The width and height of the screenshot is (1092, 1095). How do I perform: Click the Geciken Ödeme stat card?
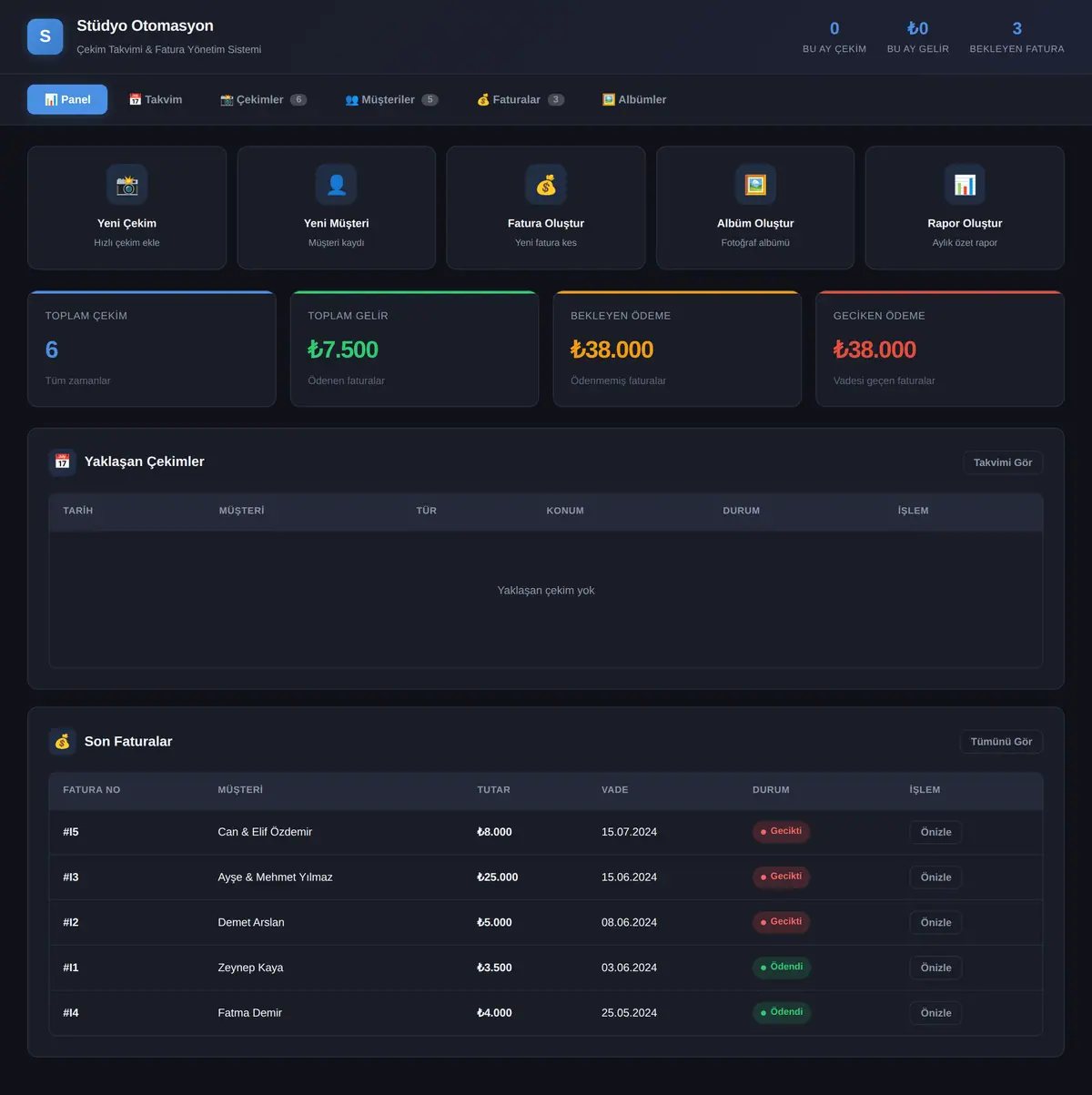[940, 349]
